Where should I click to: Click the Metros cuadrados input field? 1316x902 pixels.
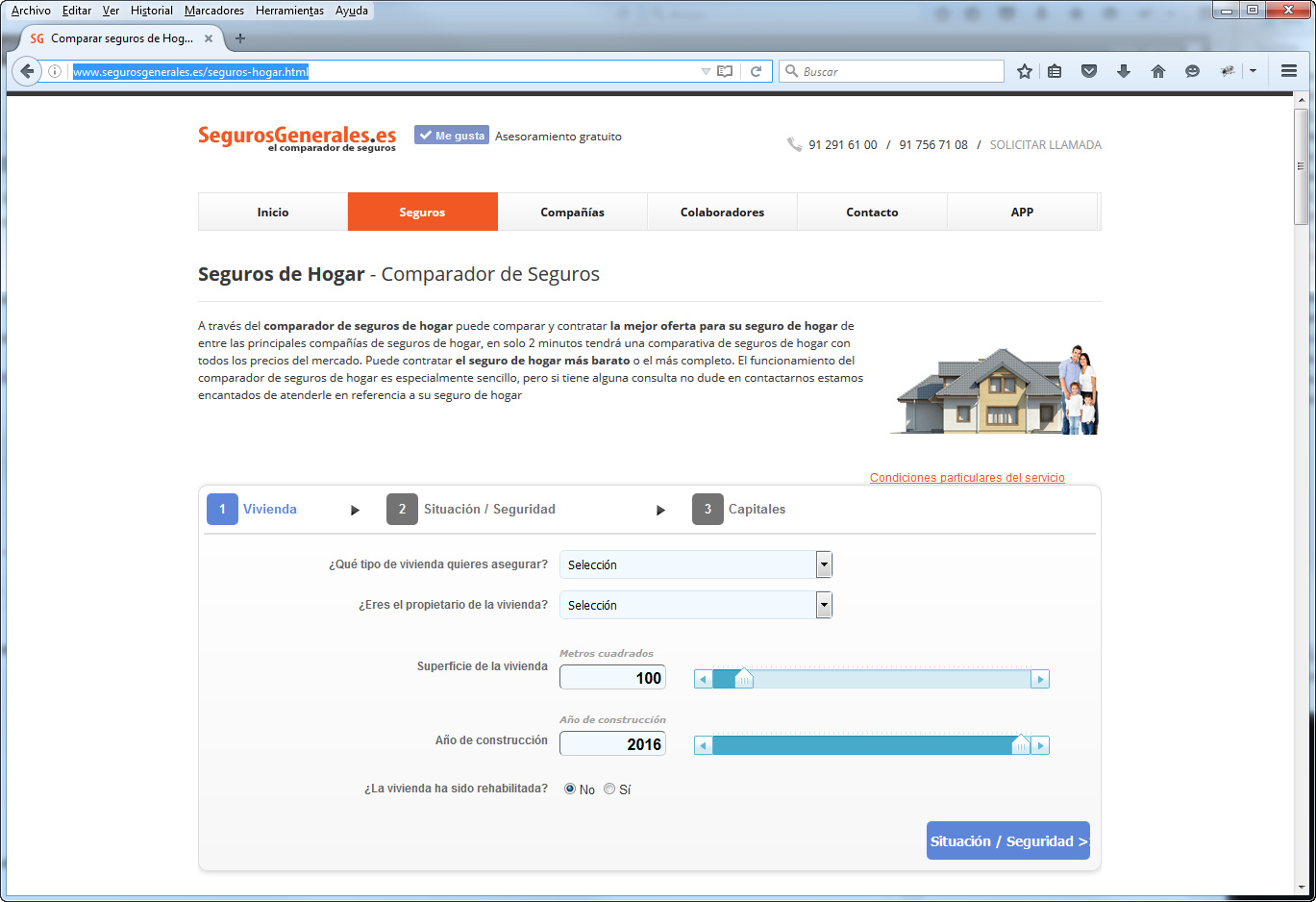tap(612, 677)
